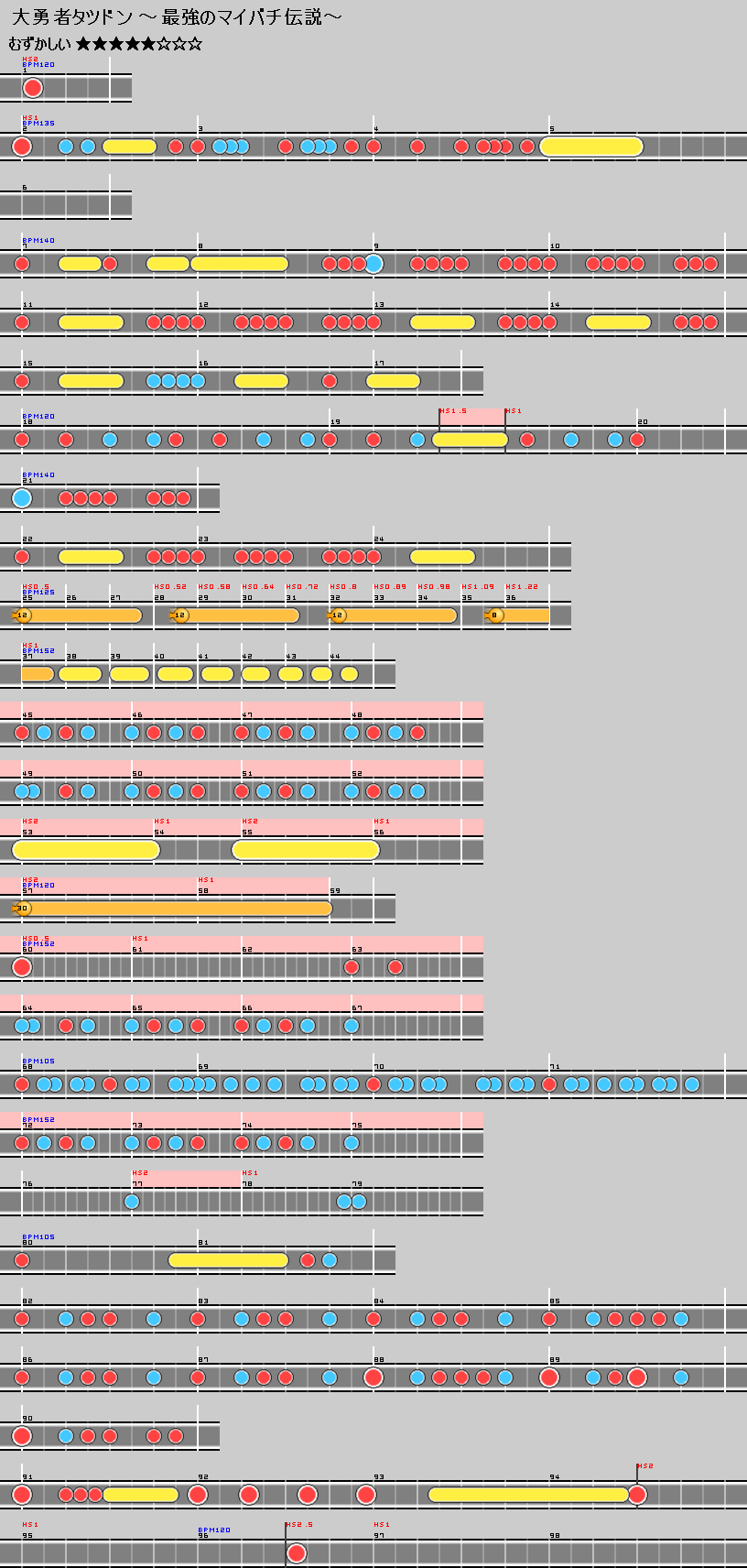Select the balloon note labeled 8

[x=495, y=615]
